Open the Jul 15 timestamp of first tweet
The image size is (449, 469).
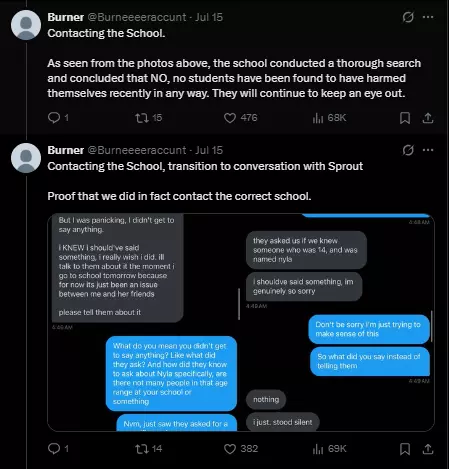[209, 17]
